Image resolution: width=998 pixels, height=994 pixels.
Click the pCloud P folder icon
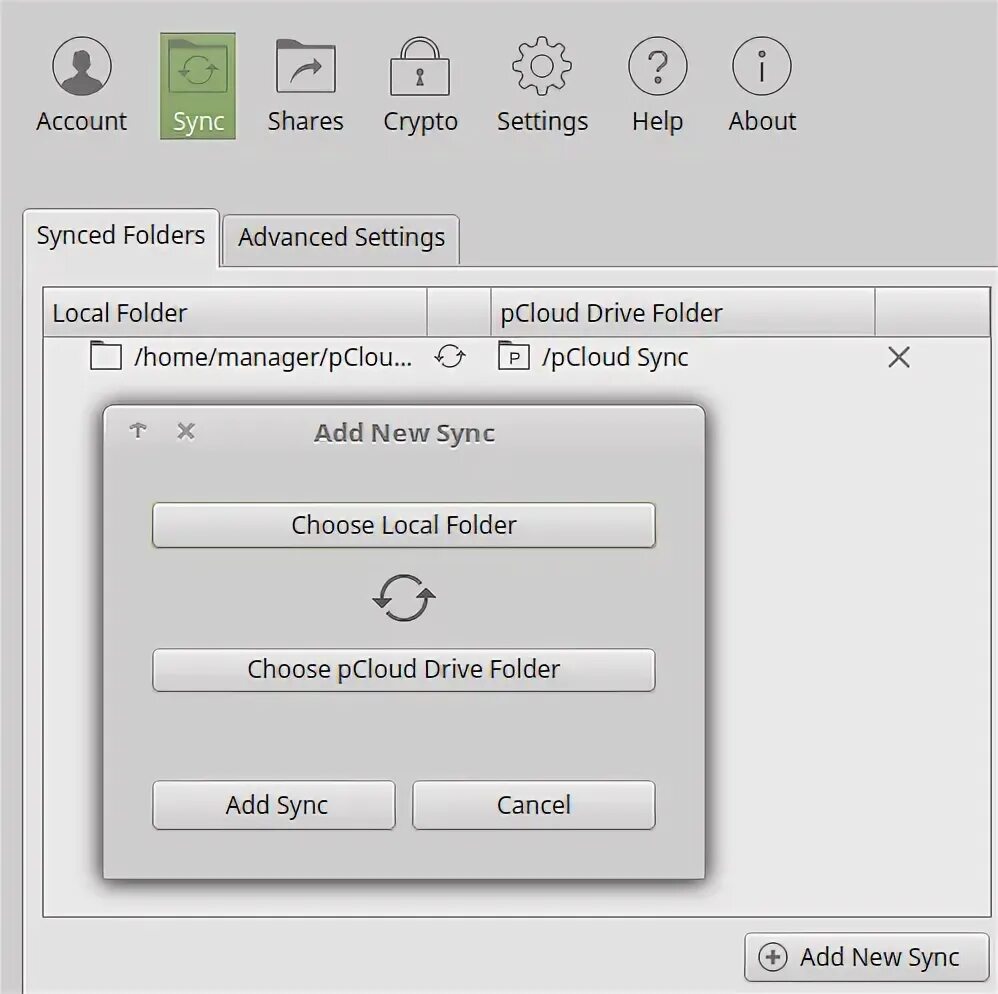[514, 356]
